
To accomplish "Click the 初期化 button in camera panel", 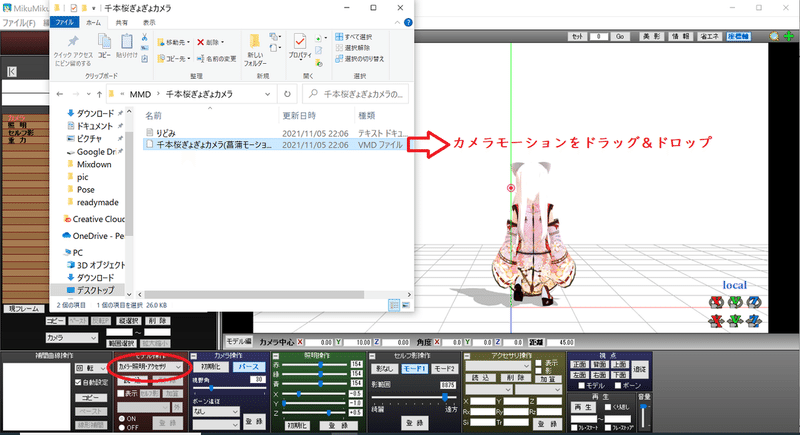I will (x=211, y=367).
